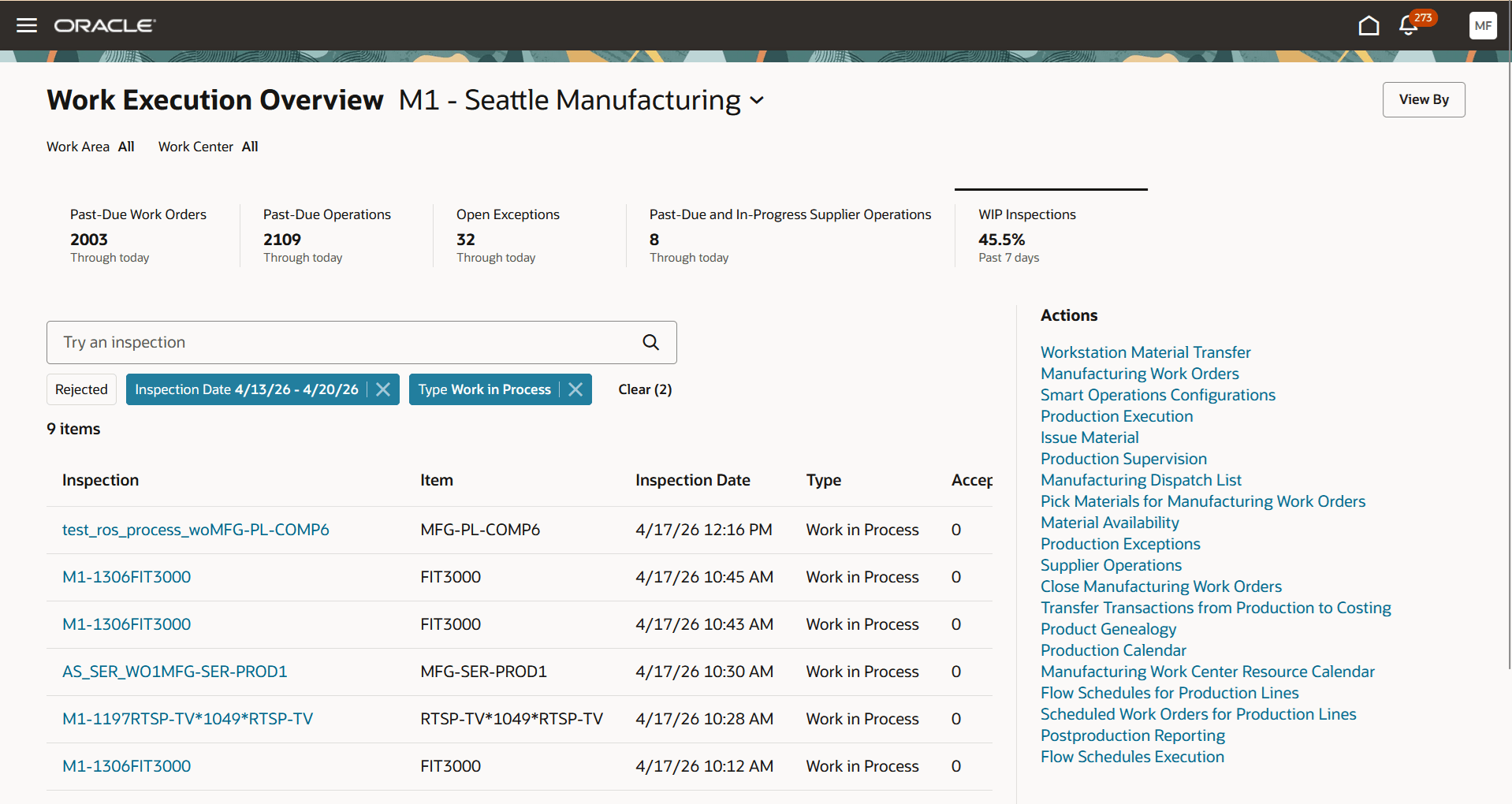Screen dimensions: 1512x804
Task: Click the Oracle logo
Action: click(x=105, y=25)
